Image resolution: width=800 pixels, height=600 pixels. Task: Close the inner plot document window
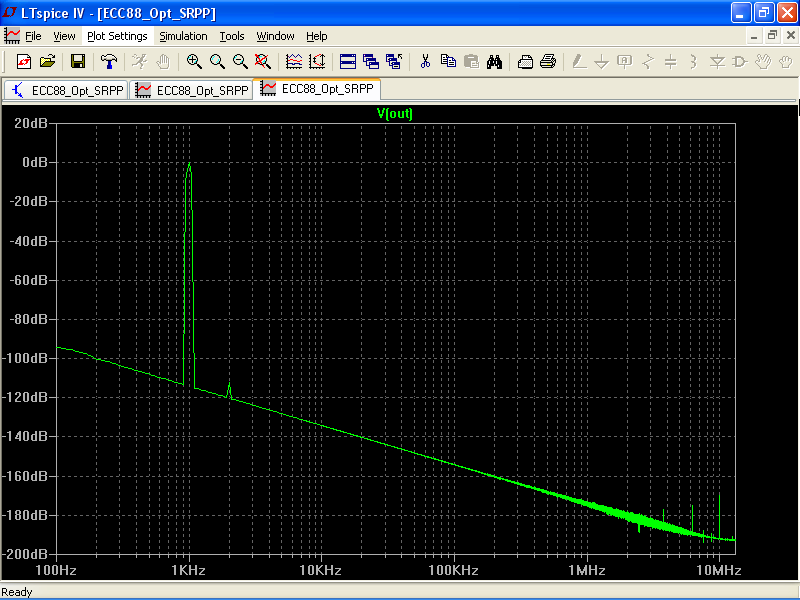click(x=791, y=36)
